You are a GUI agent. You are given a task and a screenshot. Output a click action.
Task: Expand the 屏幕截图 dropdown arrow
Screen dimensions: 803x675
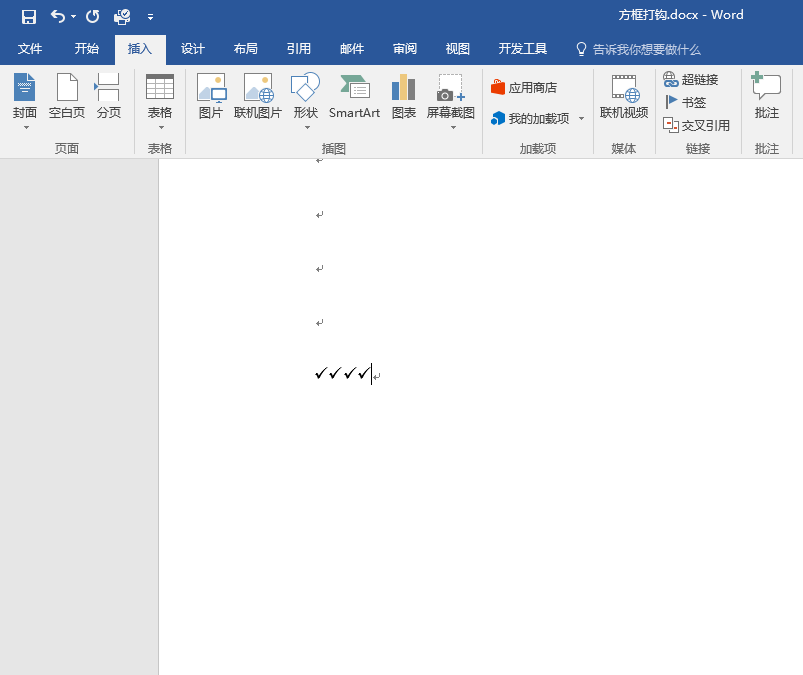[x=453, y=128]
